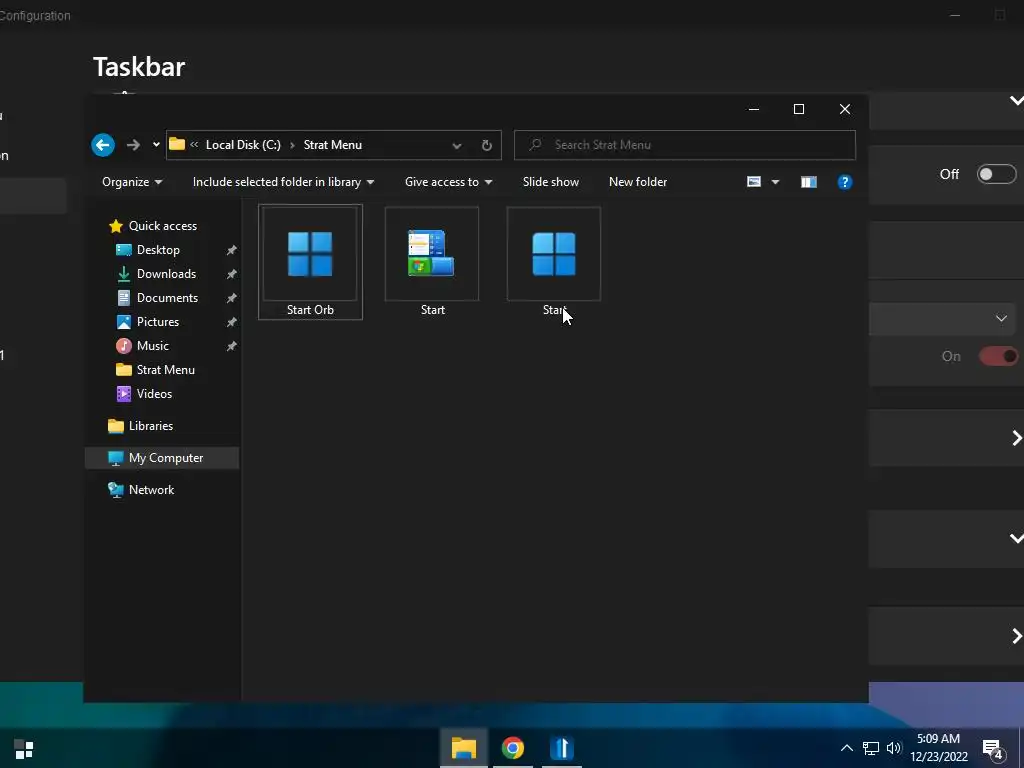Viewport: 1024px width, 768px height.
Task: Click the pin icon next to Music
Action: [x=231, y=346]
